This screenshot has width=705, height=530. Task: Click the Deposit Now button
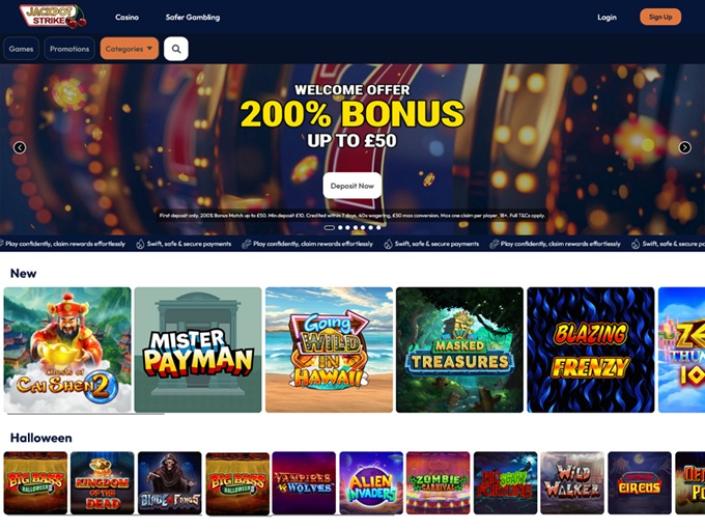(352, 186)
